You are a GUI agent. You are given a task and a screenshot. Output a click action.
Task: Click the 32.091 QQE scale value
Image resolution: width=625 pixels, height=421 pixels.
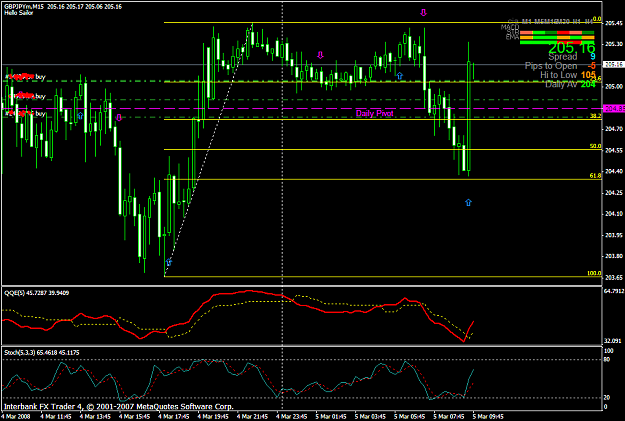pyautogui.click(x=613, y=341)
